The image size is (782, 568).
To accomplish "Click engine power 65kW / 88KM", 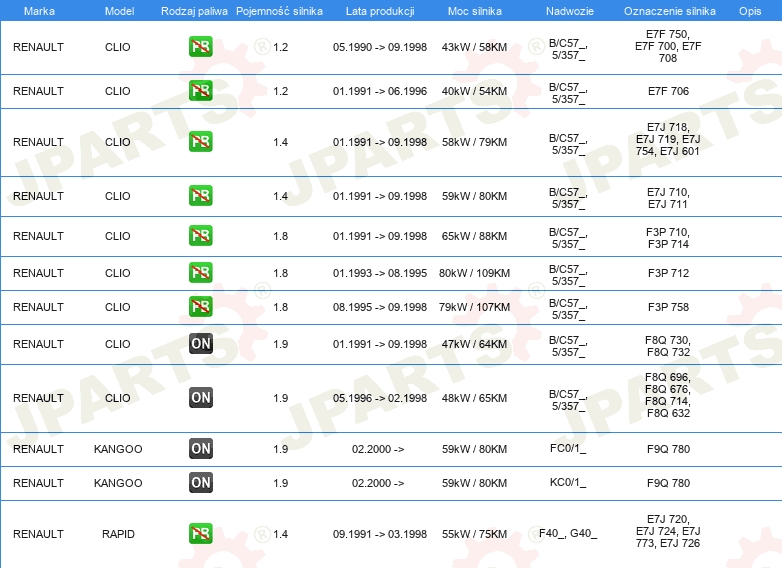I will [474, 236].
